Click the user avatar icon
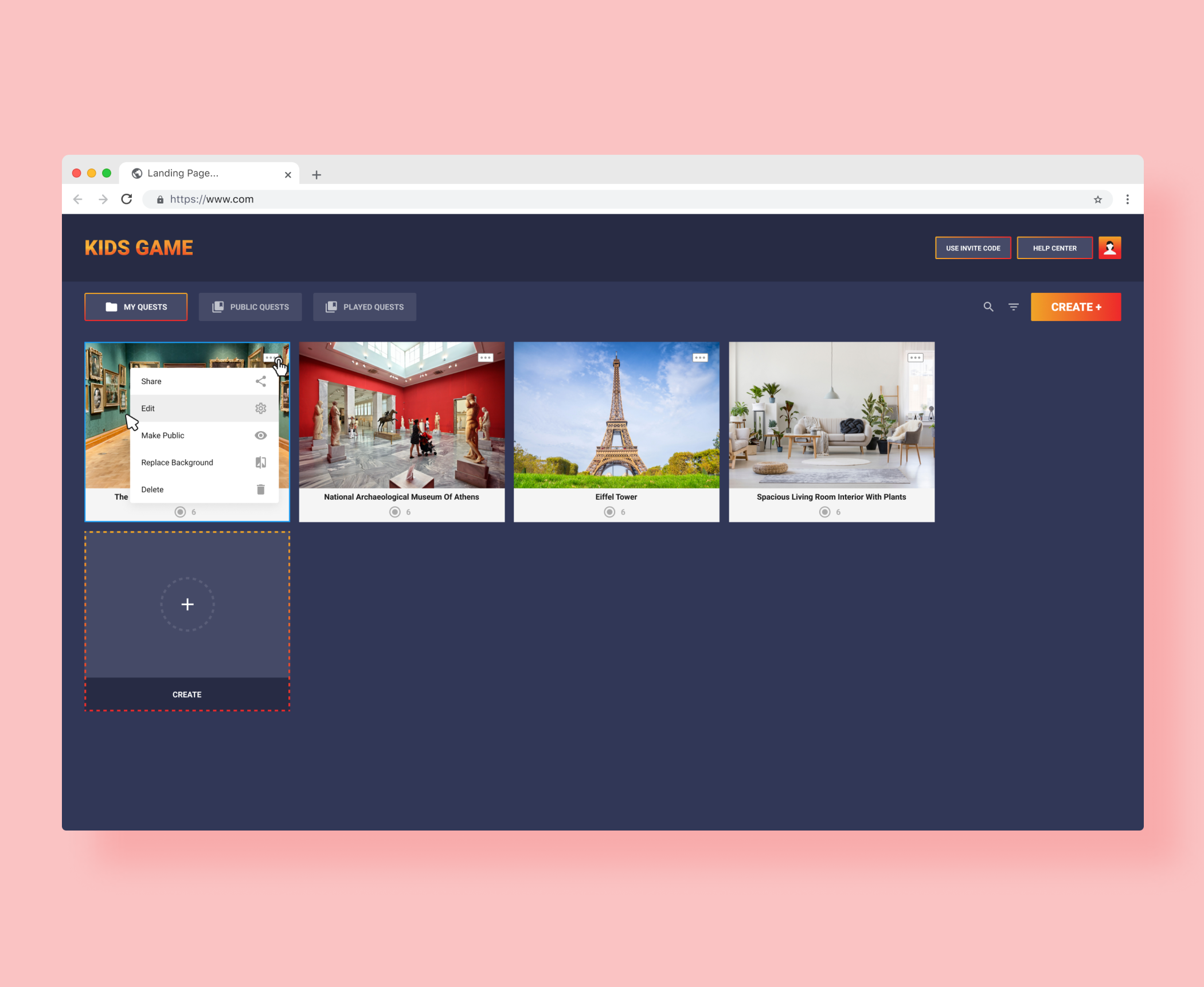This screenshot has width=1204, height=987. (x=1109, y=248)
